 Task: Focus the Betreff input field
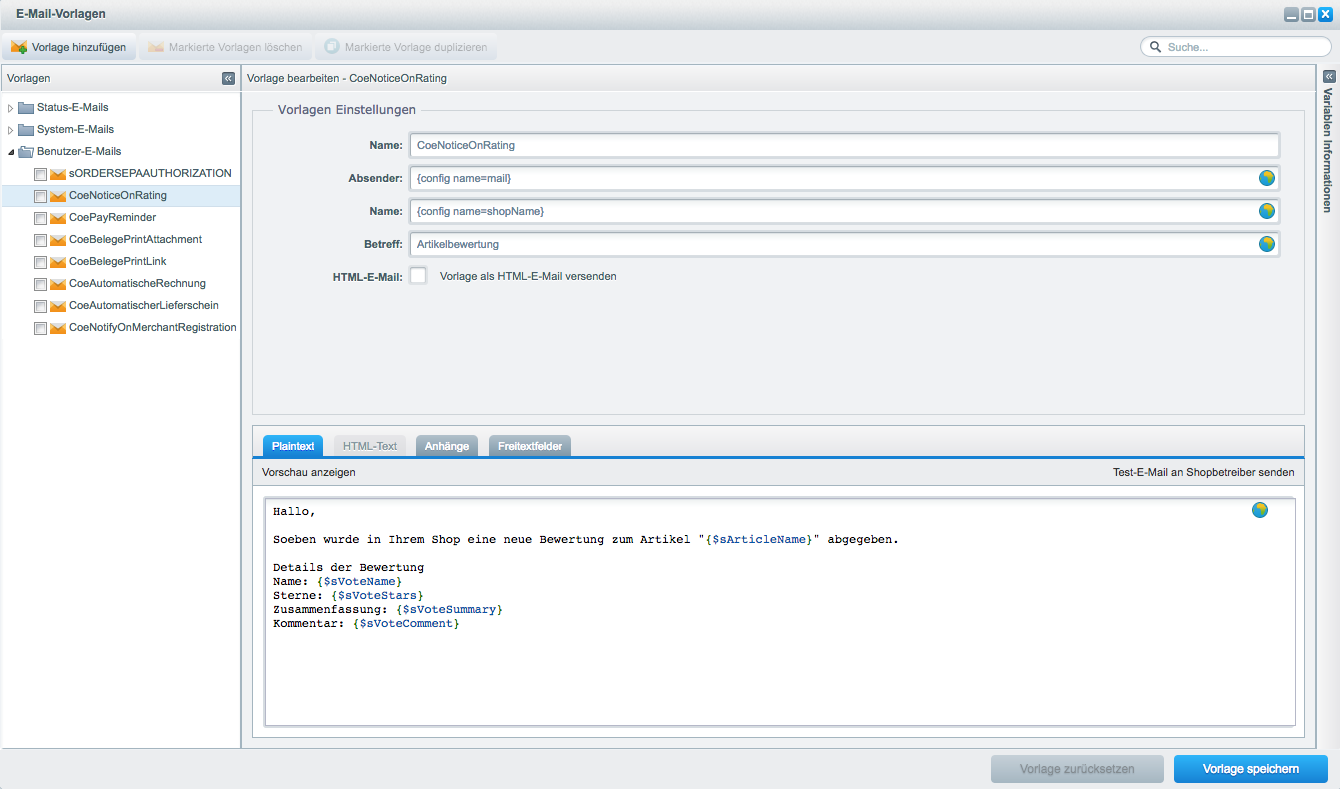pos(844,244)
